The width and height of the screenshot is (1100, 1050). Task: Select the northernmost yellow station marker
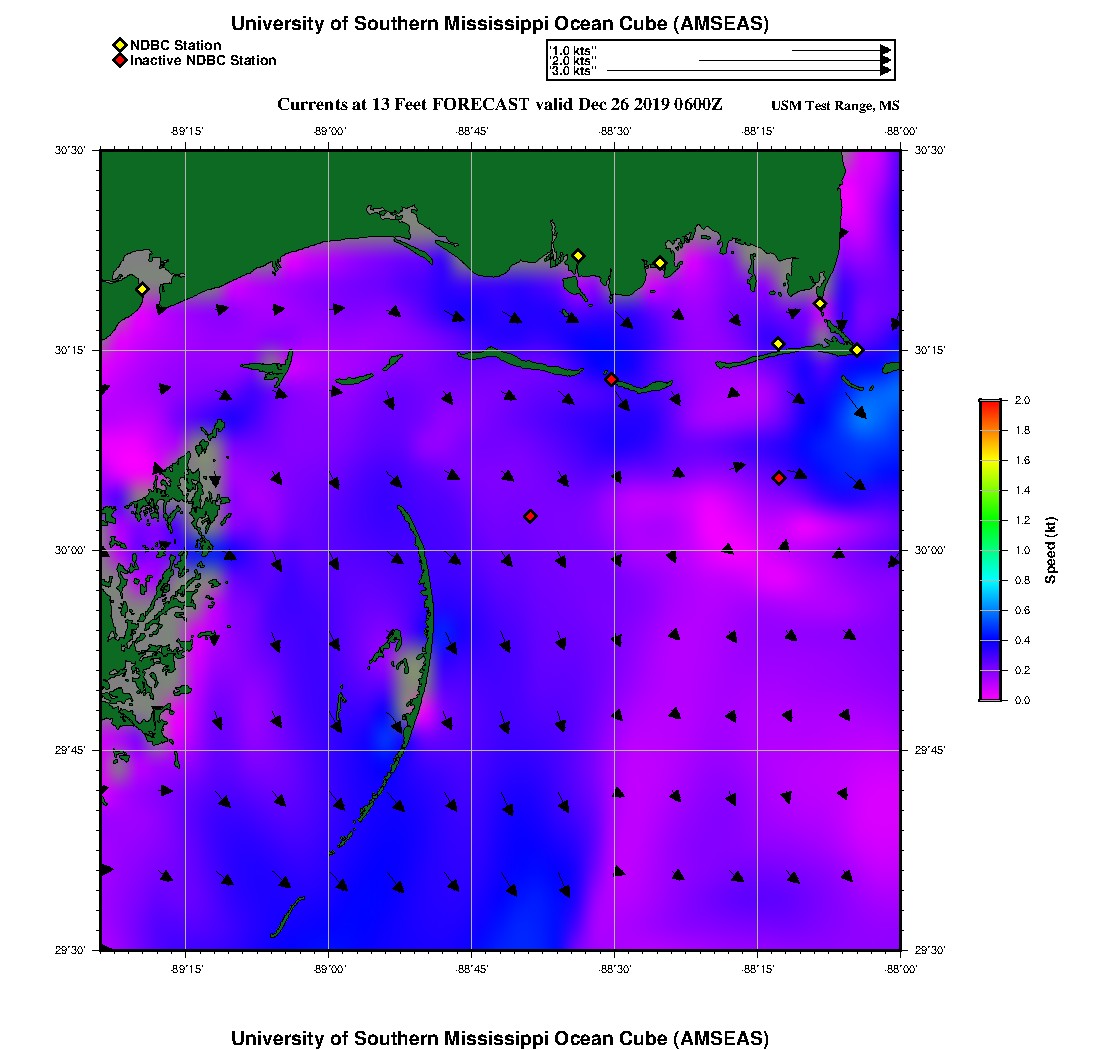[577, 255]
